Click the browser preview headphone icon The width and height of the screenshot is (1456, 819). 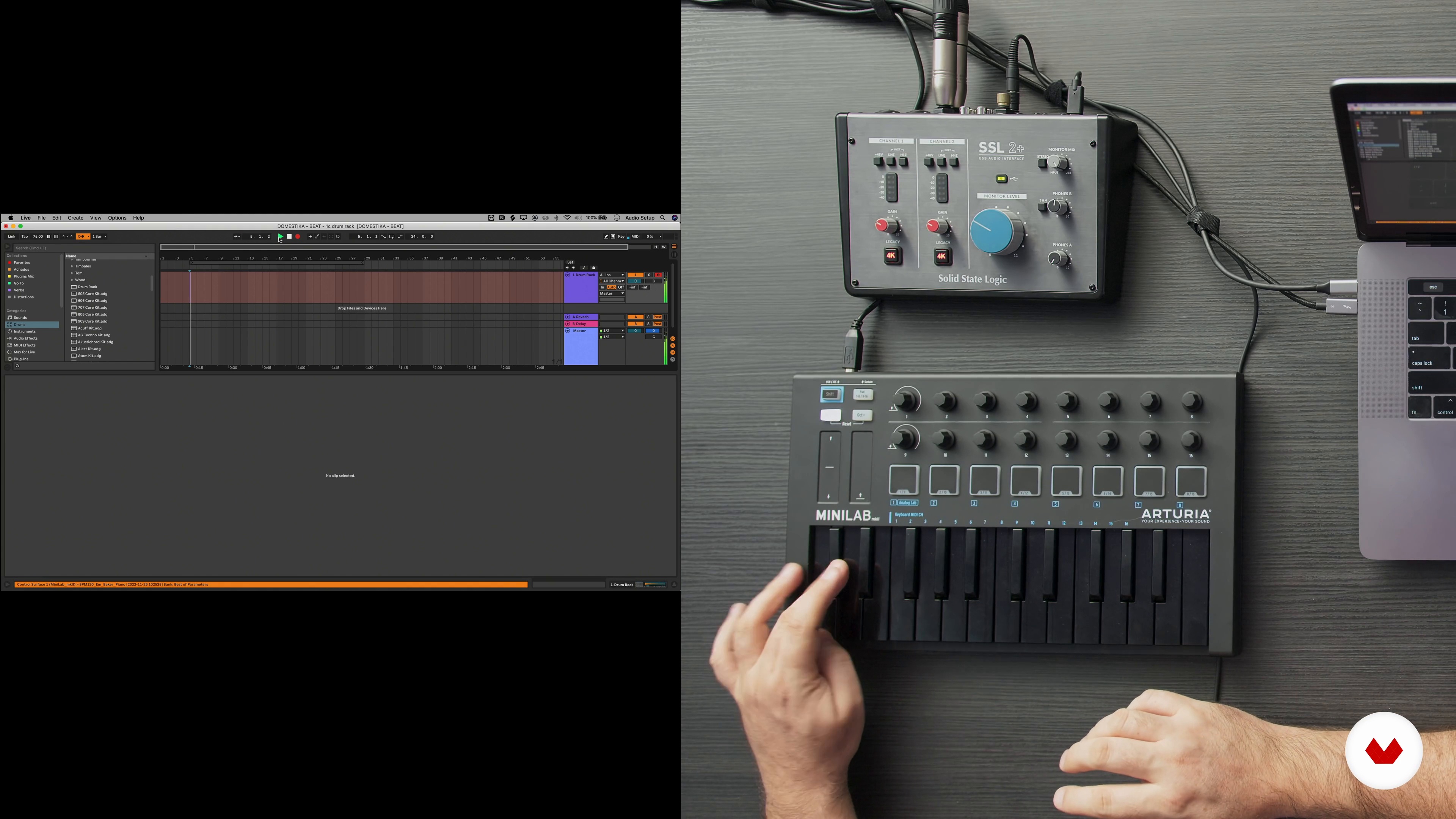click(x=17, y=366)
